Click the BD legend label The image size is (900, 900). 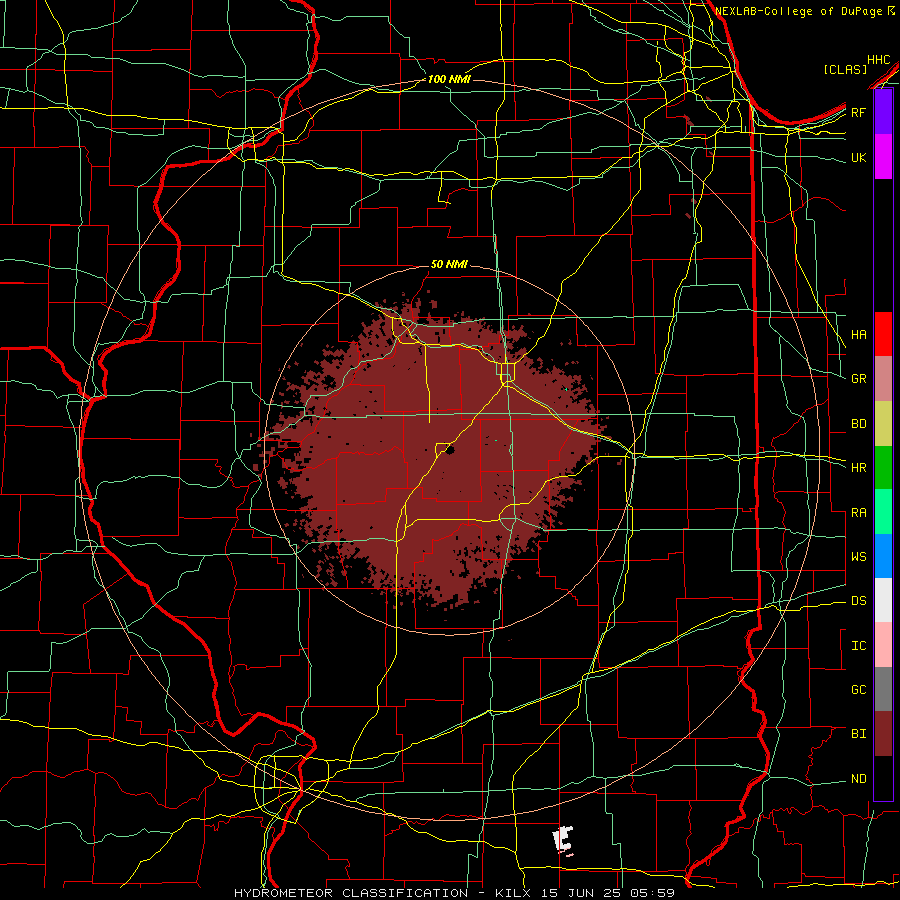click(858, 424)
